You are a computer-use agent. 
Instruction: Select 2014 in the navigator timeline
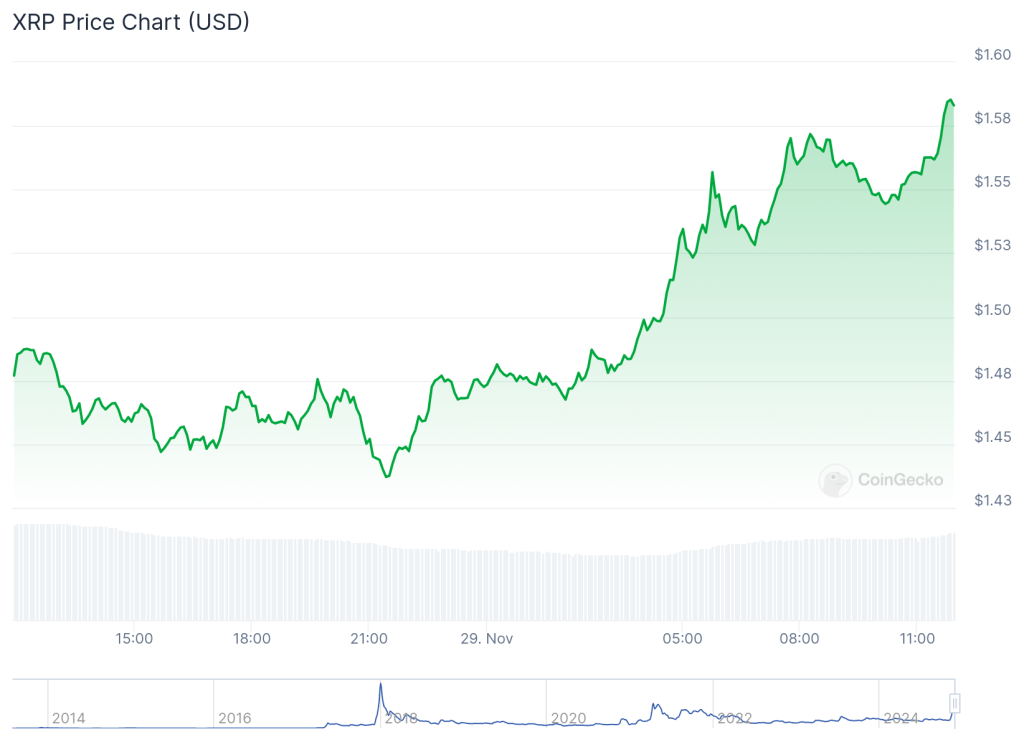[x=68, y=718]
